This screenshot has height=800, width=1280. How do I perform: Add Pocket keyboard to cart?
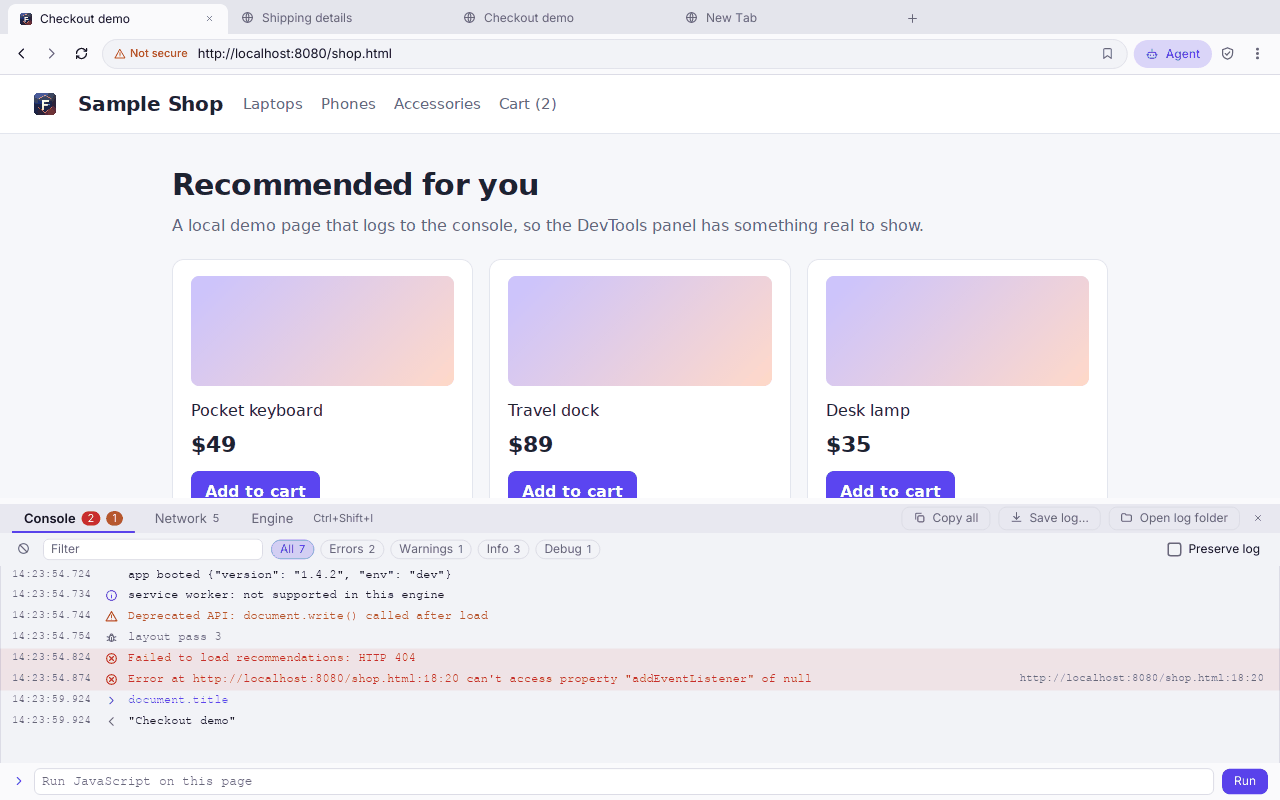(255, 485)
